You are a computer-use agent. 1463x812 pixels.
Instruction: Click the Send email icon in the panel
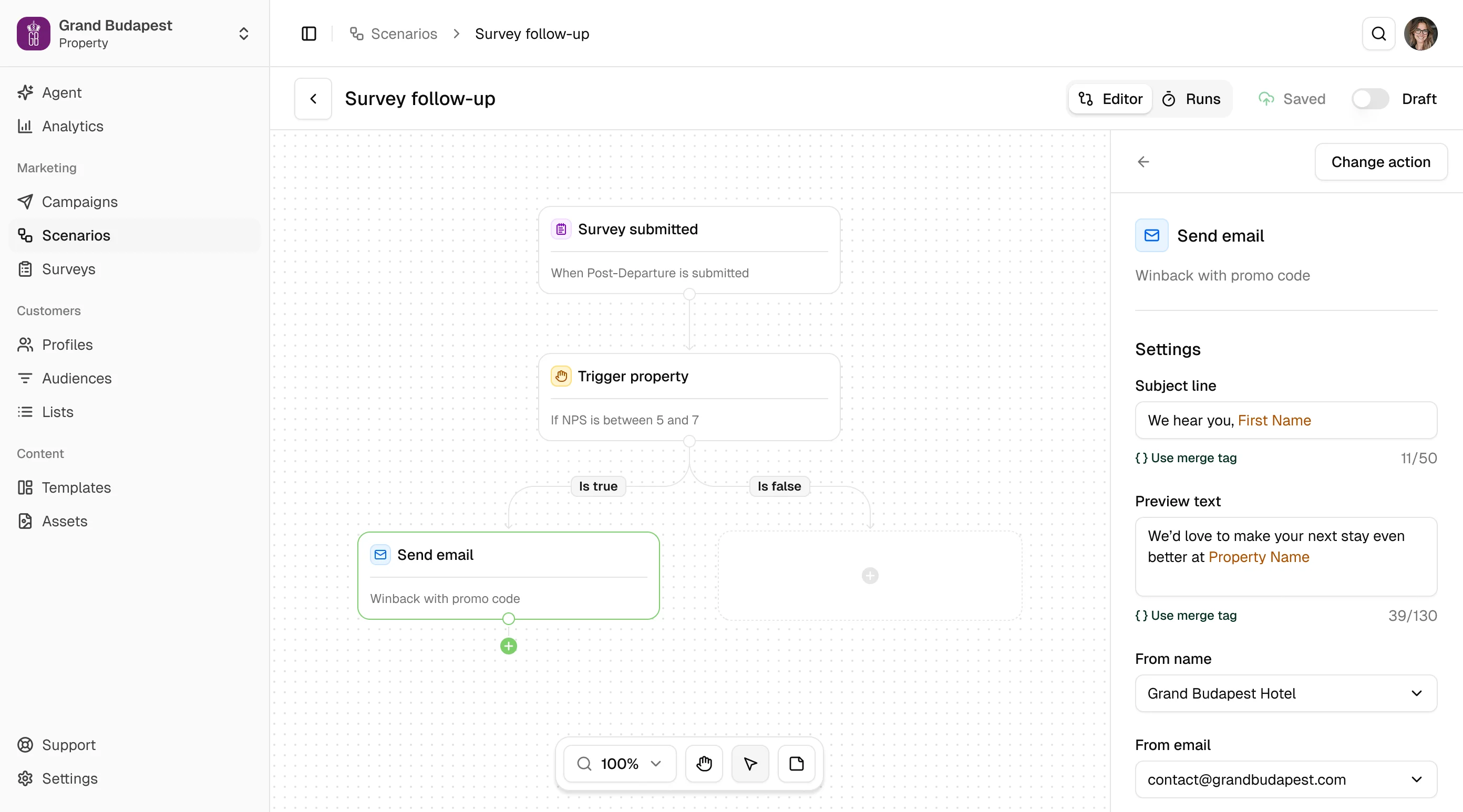[1151, 235]
